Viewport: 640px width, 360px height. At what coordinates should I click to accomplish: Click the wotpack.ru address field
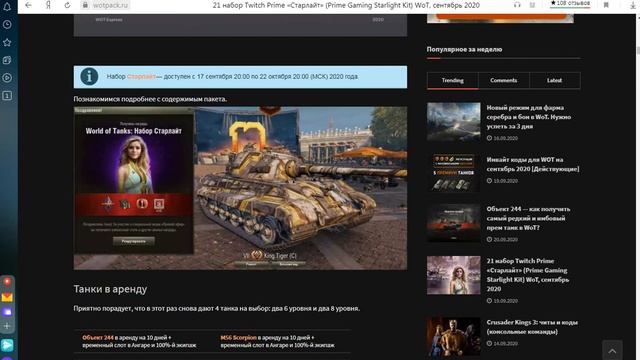point(110,5)
